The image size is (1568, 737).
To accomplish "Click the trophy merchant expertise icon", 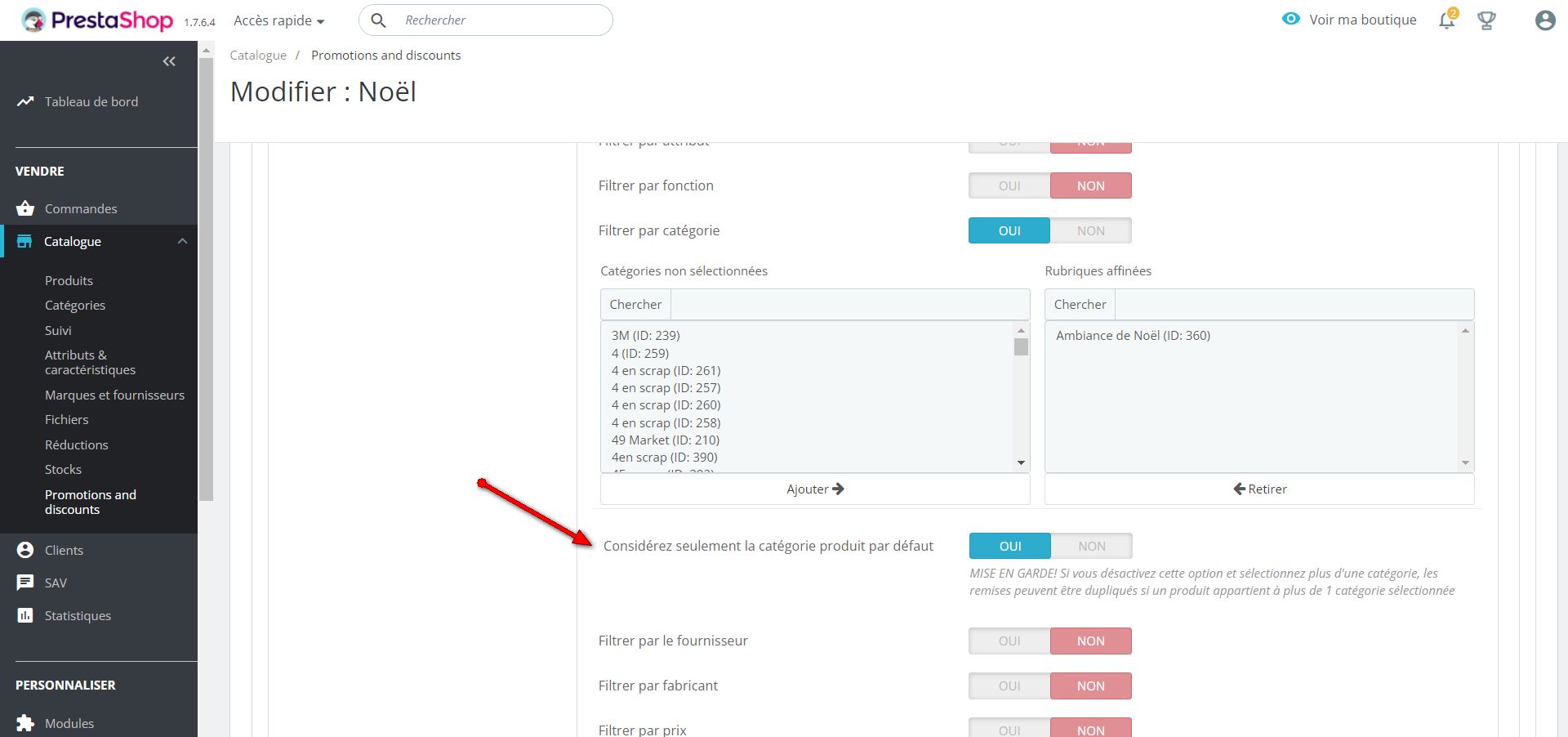I will click(x=1486, y=20).
